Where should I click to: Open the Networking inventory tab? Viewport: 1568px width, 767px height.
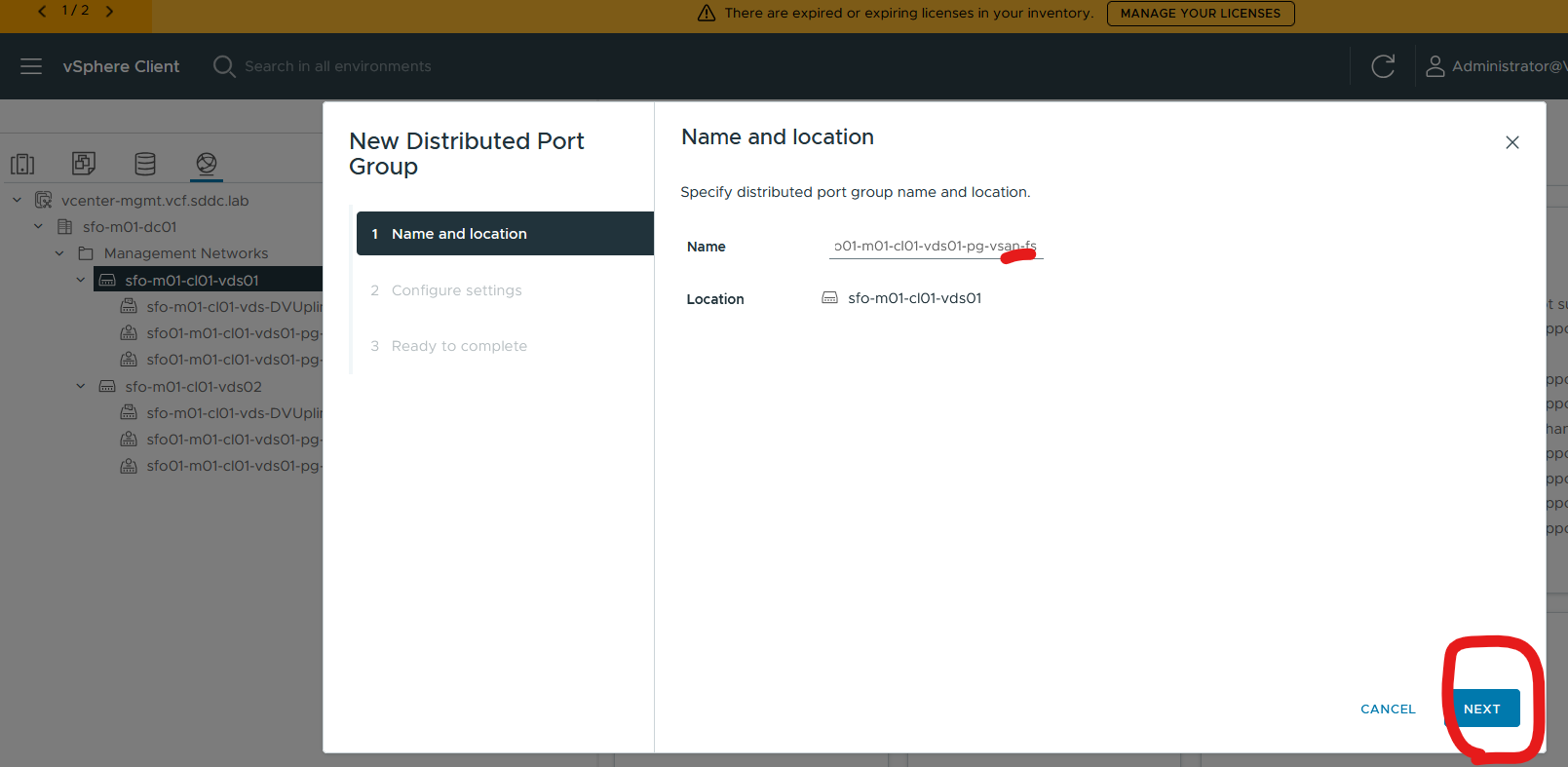coord(207,164)
